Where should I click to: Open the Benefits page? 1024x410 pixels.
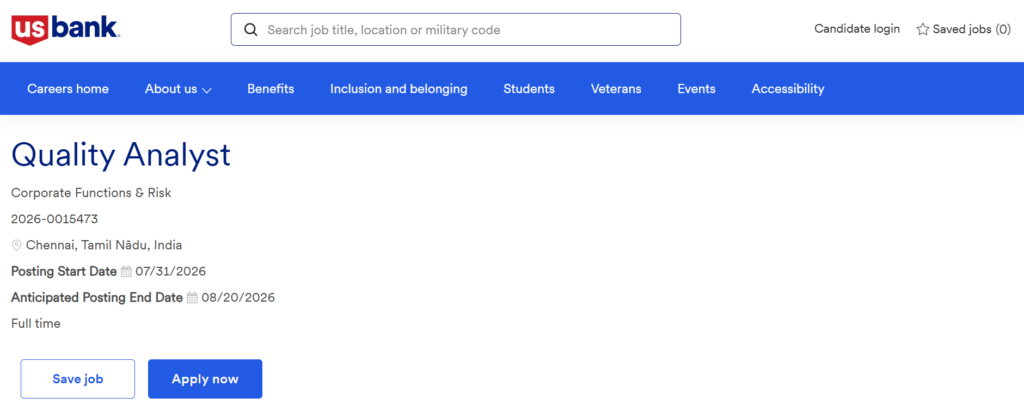(270, 89)
